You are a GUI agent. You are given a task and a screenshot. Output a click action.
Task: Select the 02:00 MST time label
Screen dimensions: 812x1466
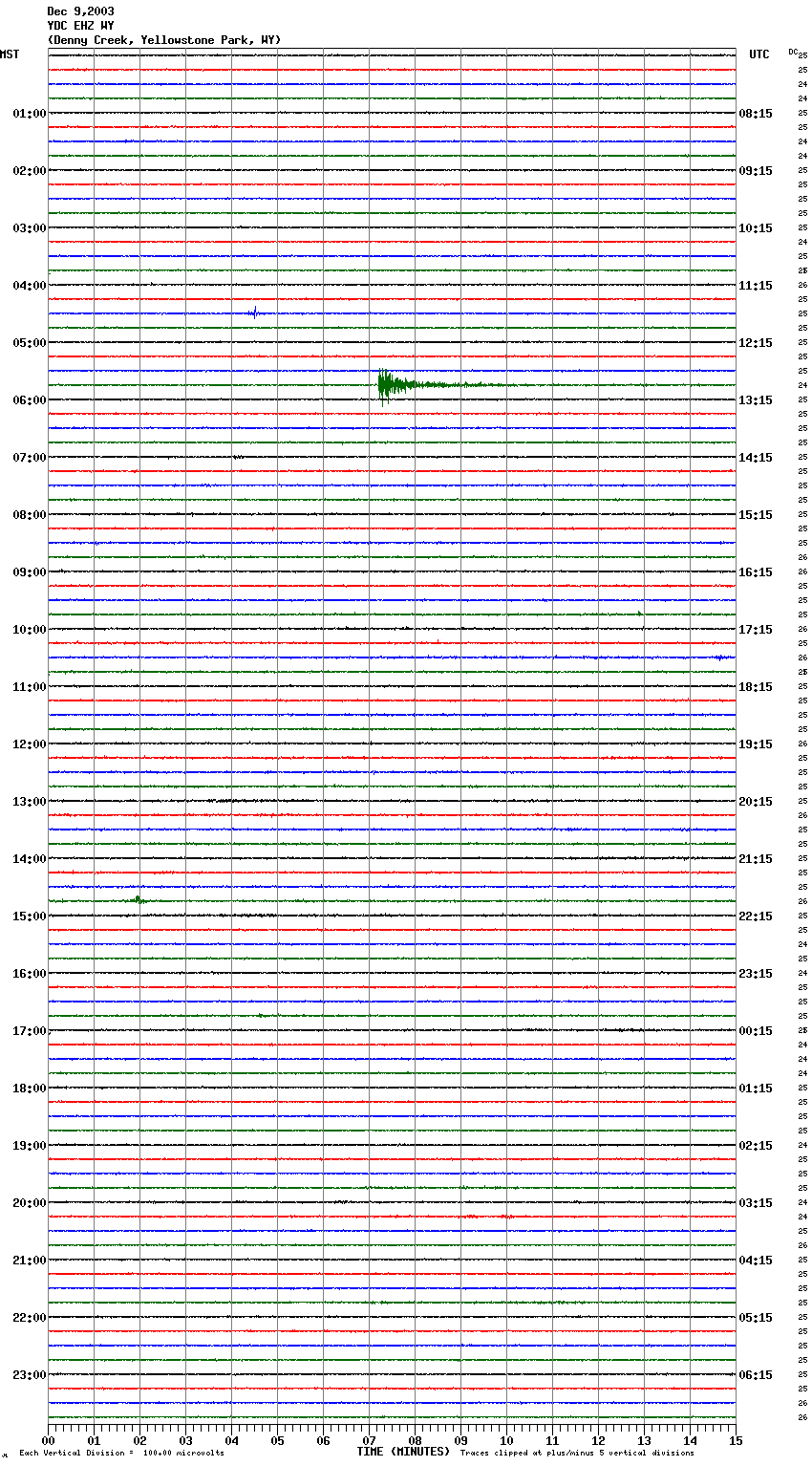click(30, 171)
